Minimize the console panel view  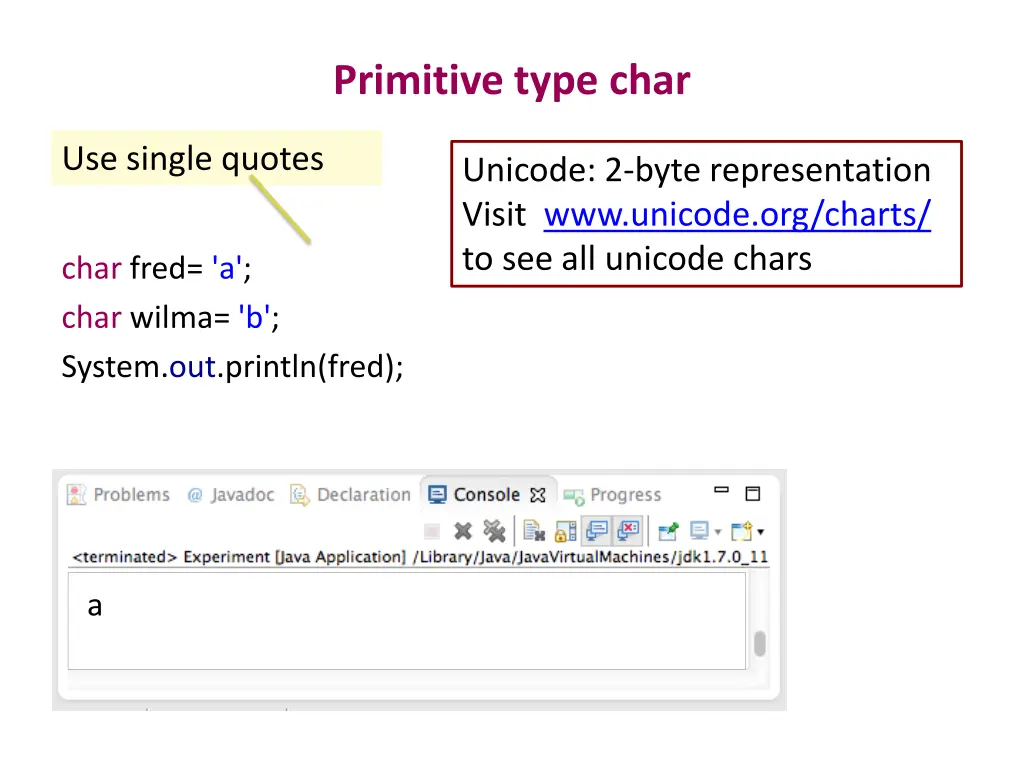pos(722,490)
